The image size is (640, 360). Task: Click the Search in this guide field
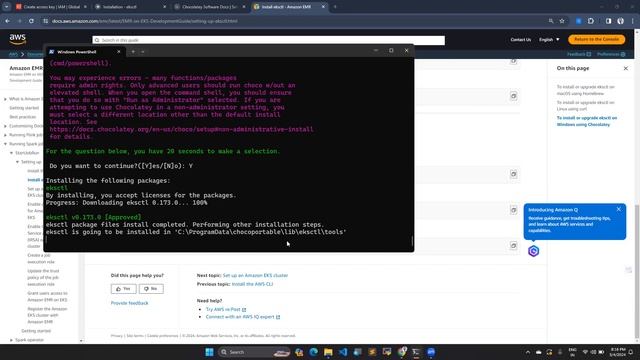pos(269,40)
